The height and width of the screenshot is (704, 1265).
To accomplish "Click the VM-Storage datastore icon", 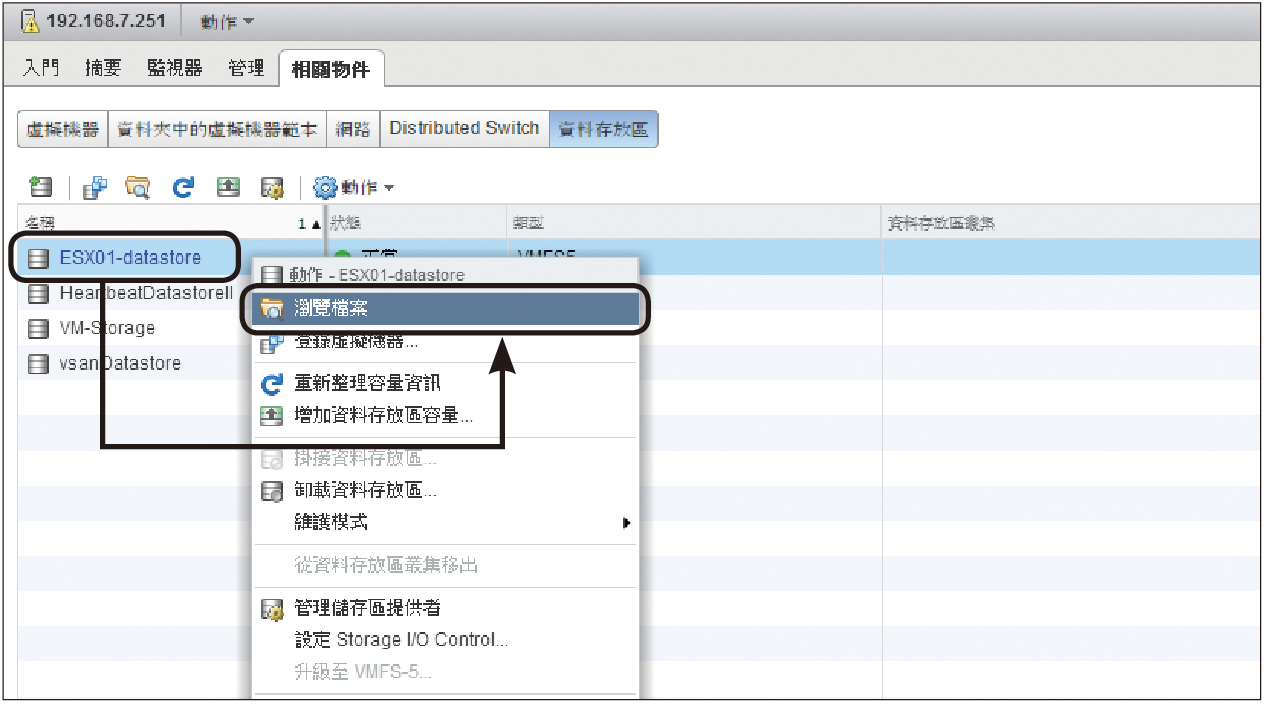I will 39,328.
